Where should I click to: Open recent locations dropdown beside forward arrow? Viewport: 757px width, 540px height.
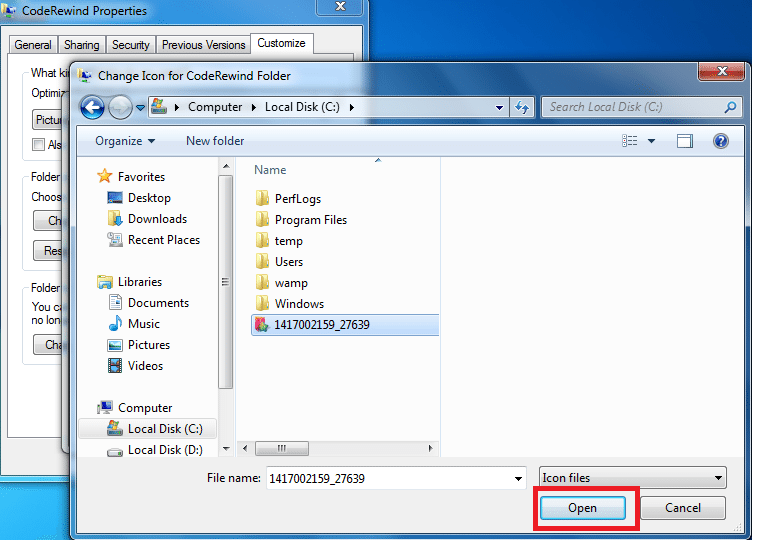[x=140, y=108]
